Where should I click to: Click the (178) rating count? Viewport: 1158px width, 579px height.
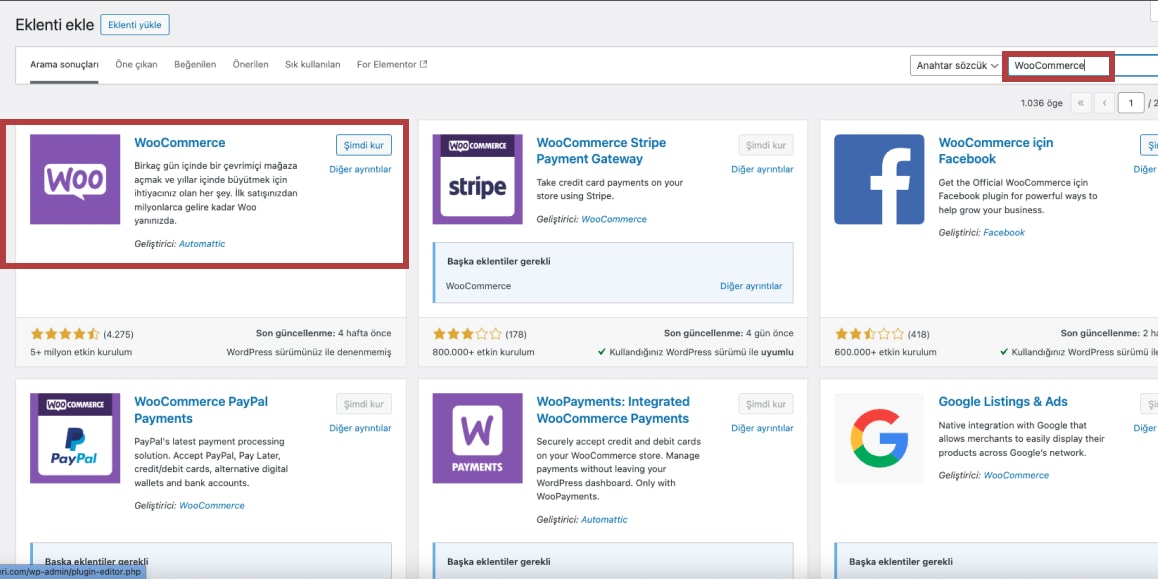(516, 334)
